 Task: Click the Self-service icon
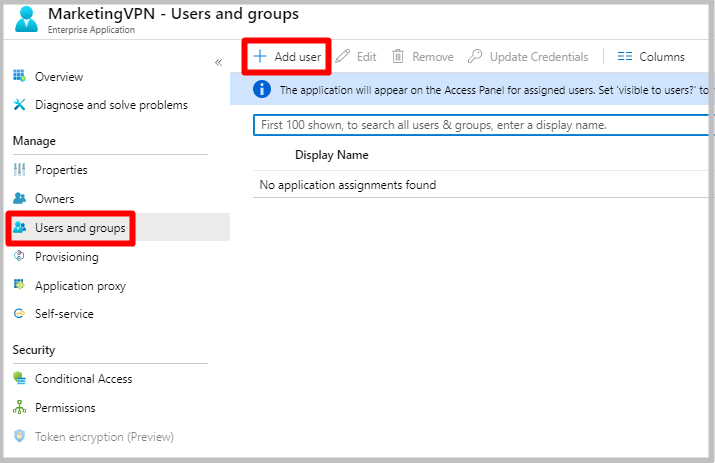tap(19, 314)
